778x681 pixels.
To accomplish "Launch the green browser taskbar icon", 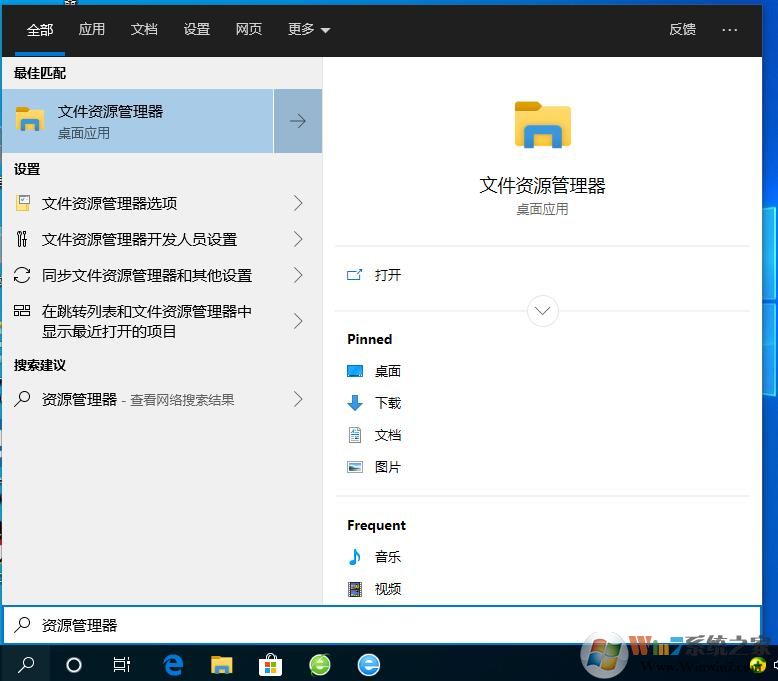I will coord(320,665).
